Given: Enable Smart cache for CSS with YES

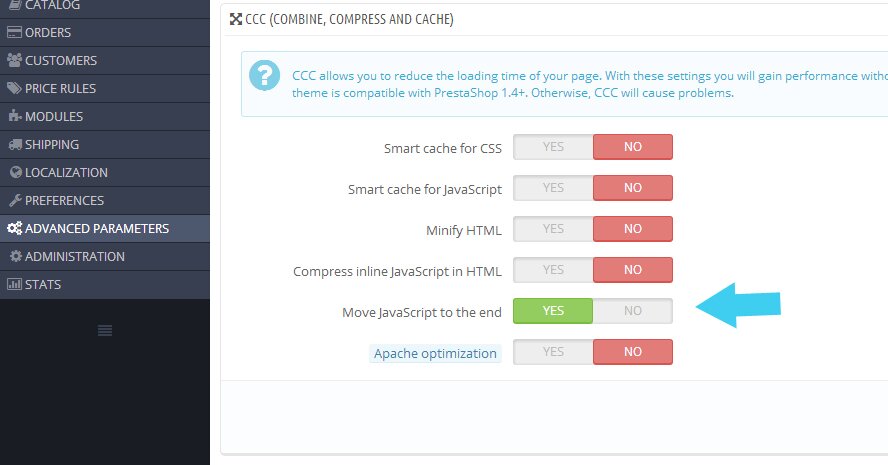Looking at the screenshot, I should [x=553, y=147].
